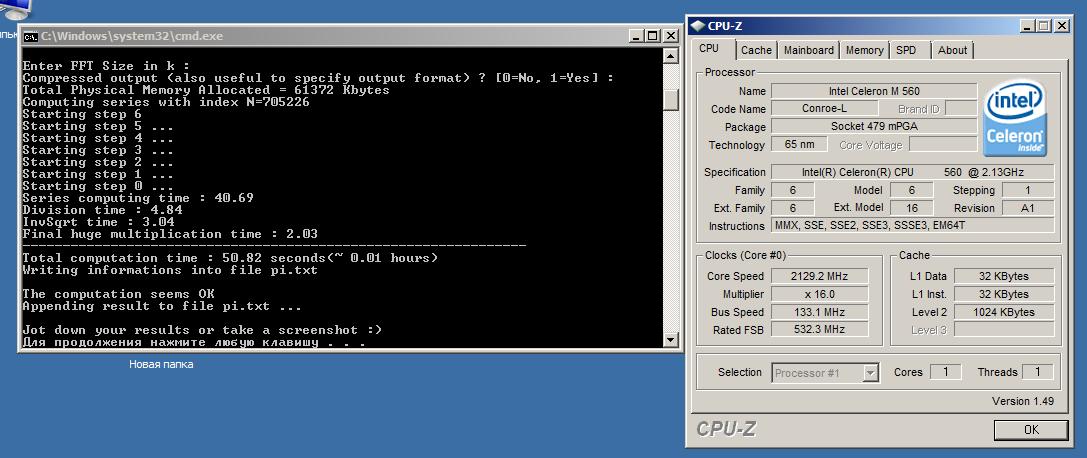Click the cmd.exe window title text
The height and width of the screenshot is (458, 1087).
132,36
